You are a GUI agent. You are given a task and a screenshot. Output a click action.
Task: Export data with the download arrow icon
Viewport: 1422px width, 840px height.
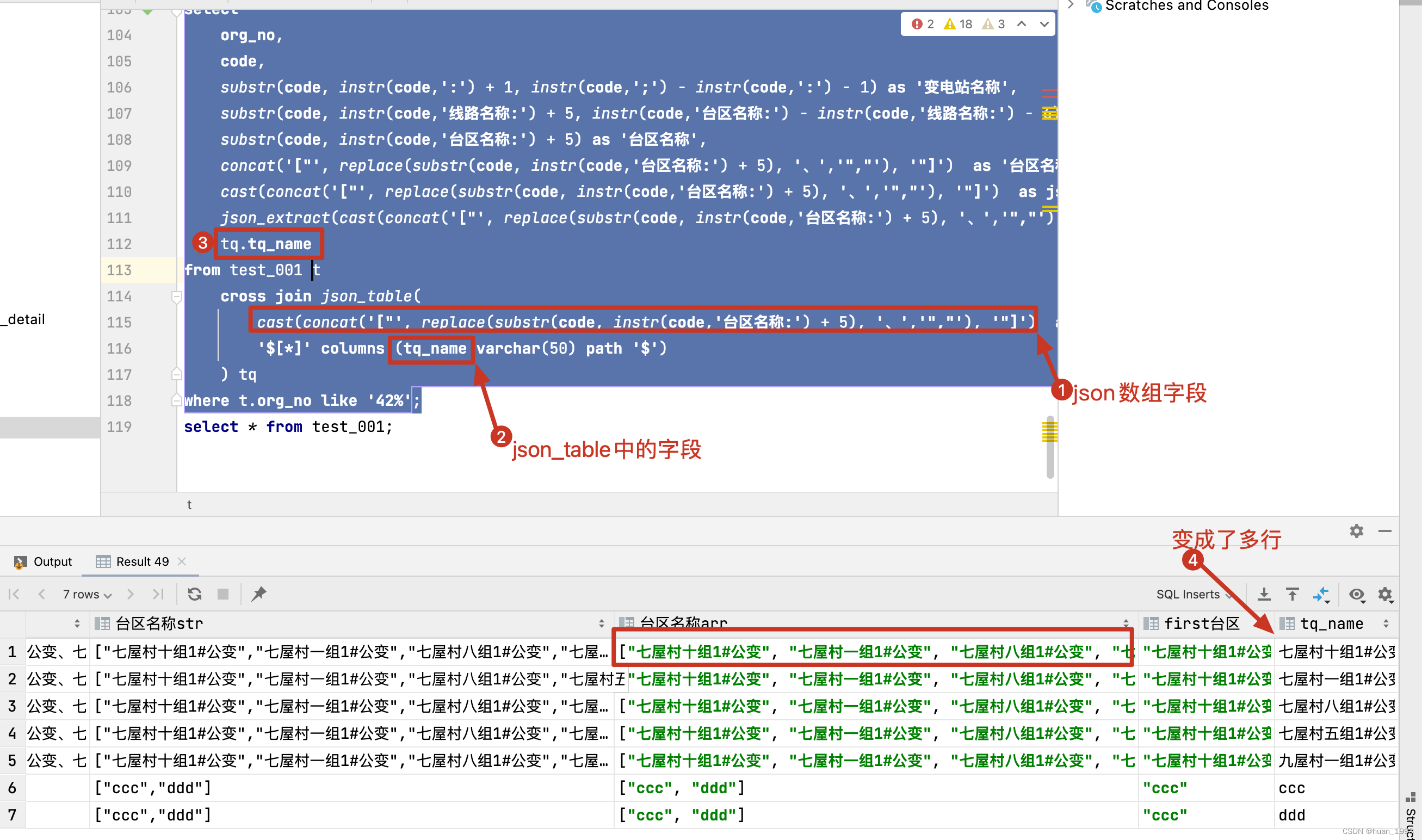click(1264, 594)
